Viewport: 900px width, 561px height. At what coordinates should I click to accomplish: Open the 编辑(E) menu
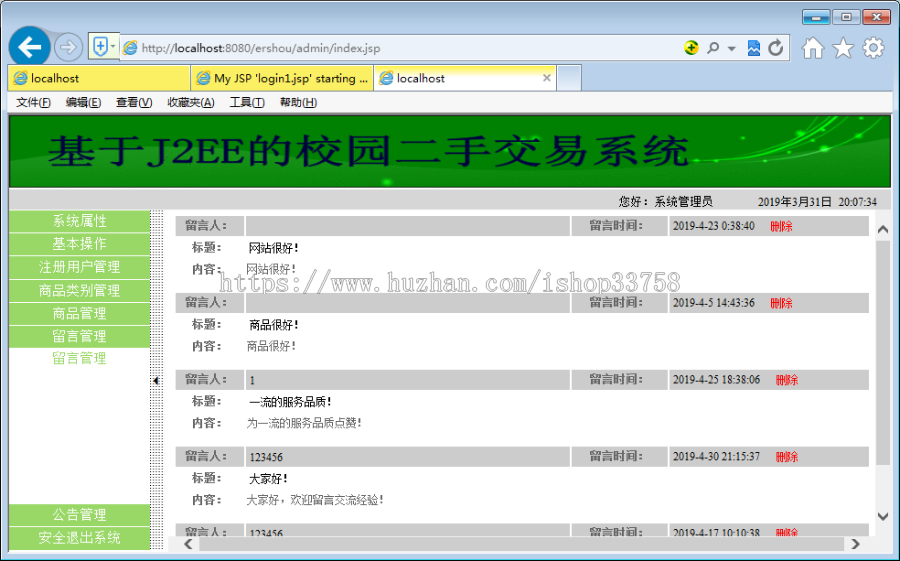pyautogui.click(x=83, y=103)
